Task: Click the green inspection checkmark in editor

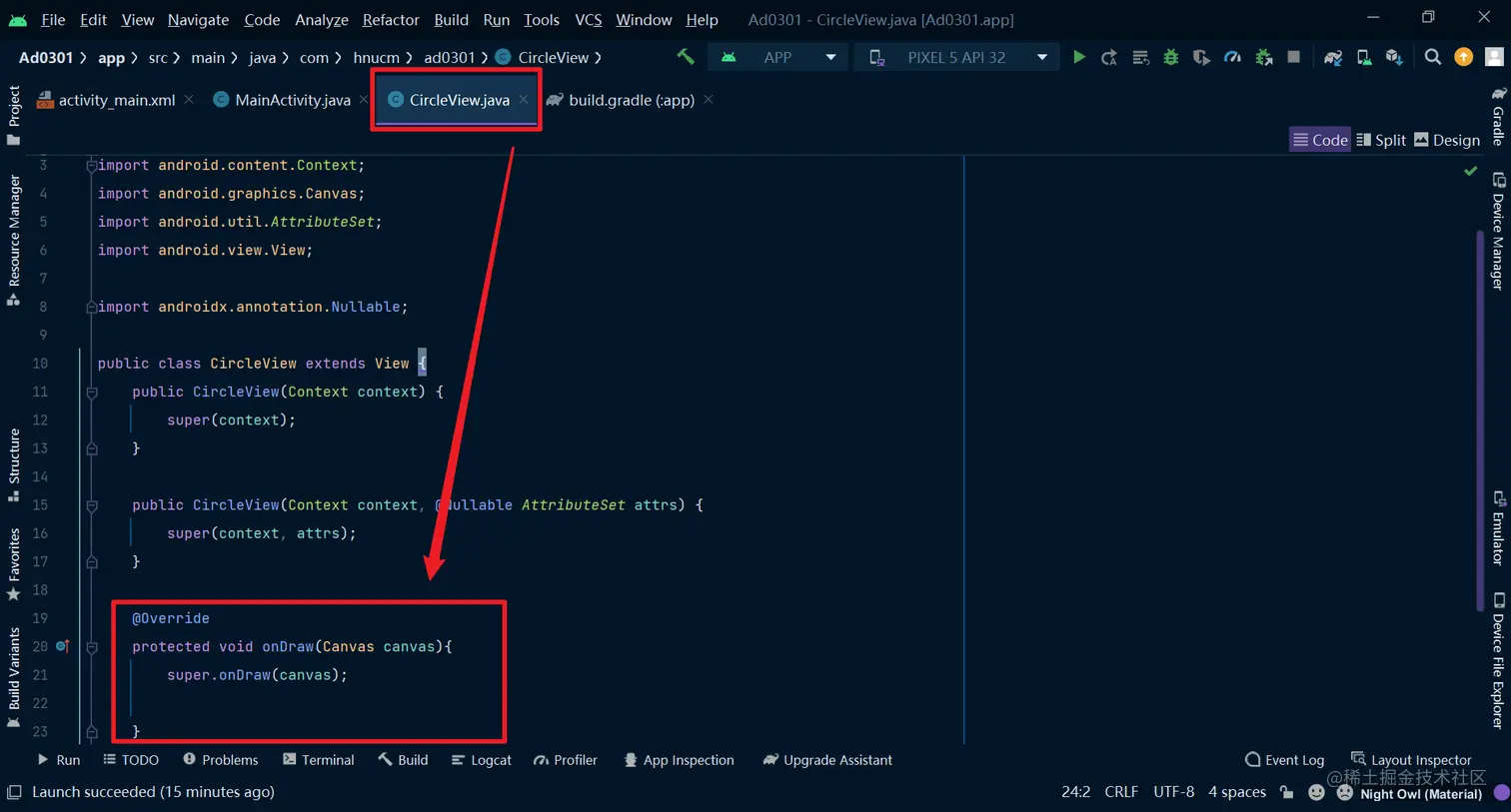Action: 1471,171
